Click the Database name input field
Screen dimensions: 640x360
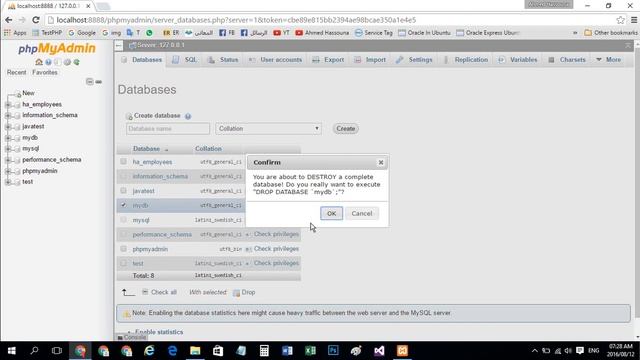coord(168,129)
